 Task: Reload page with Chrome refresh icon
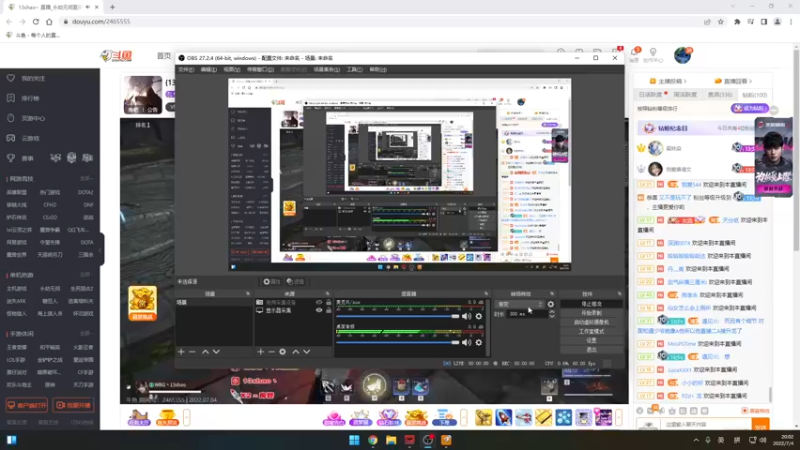tap(36, 21)
